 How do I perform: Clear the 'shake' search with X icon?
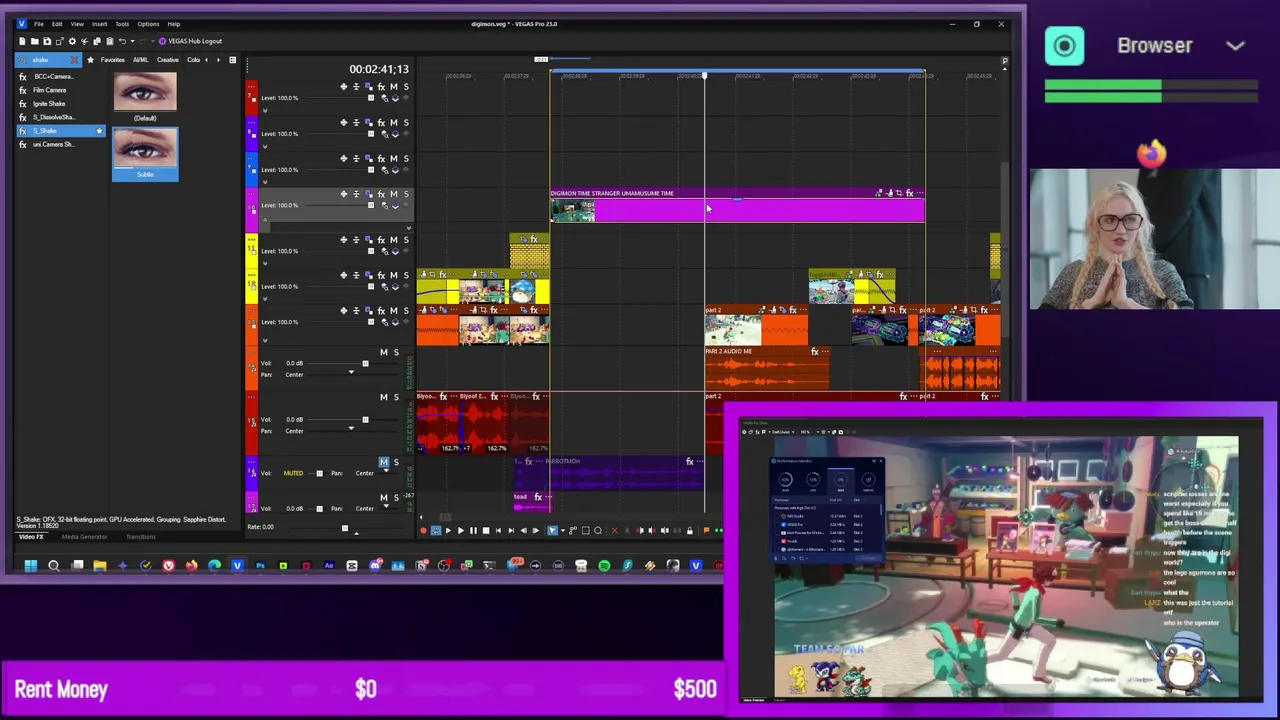pyautogui.click(x=74, y=60)
